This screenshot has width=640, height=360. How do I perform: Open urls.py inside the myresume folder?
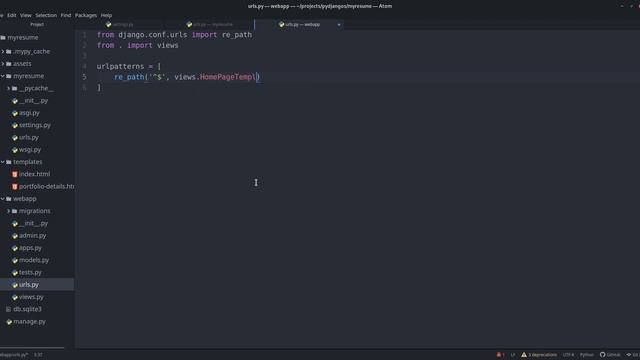coord(29,138)
